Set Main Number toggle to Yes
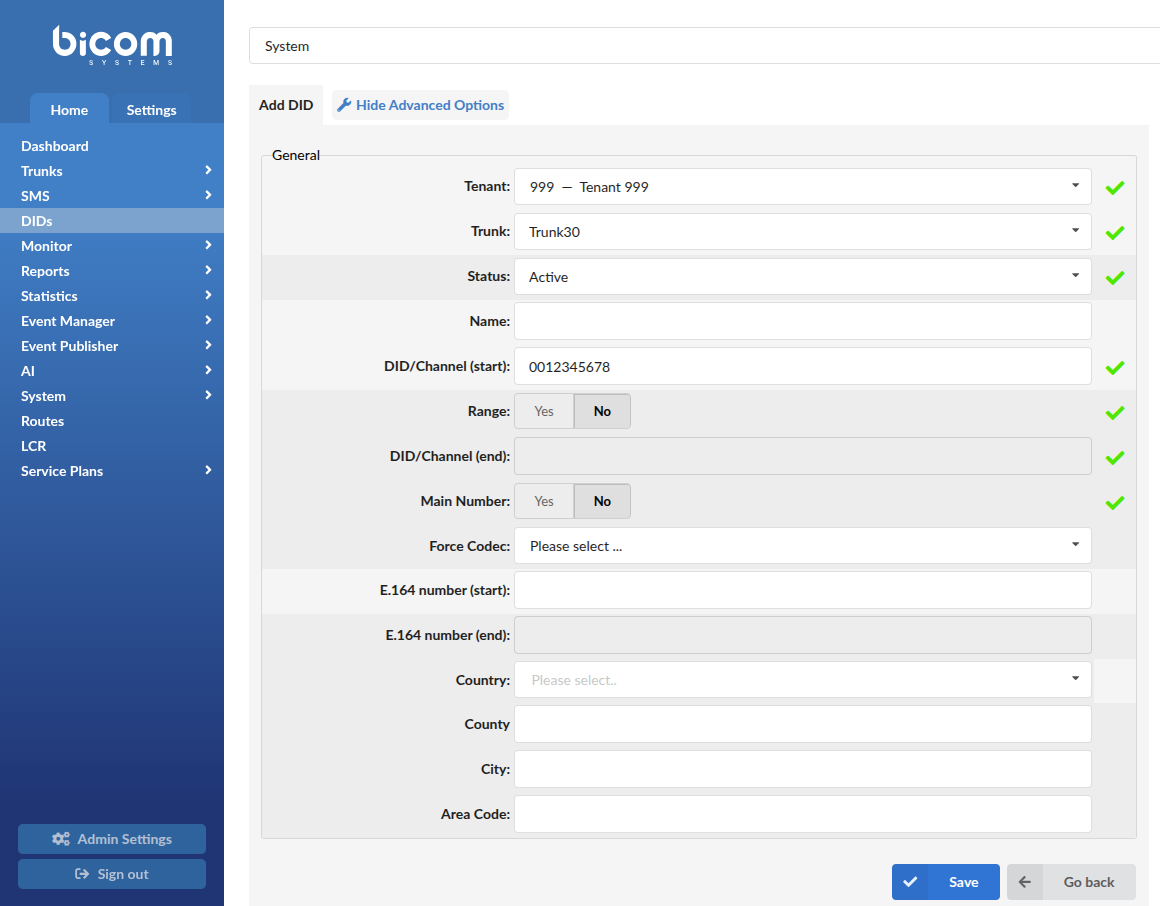The width and height of the screenshot is (1160, 906). click(x=544, y=501)
